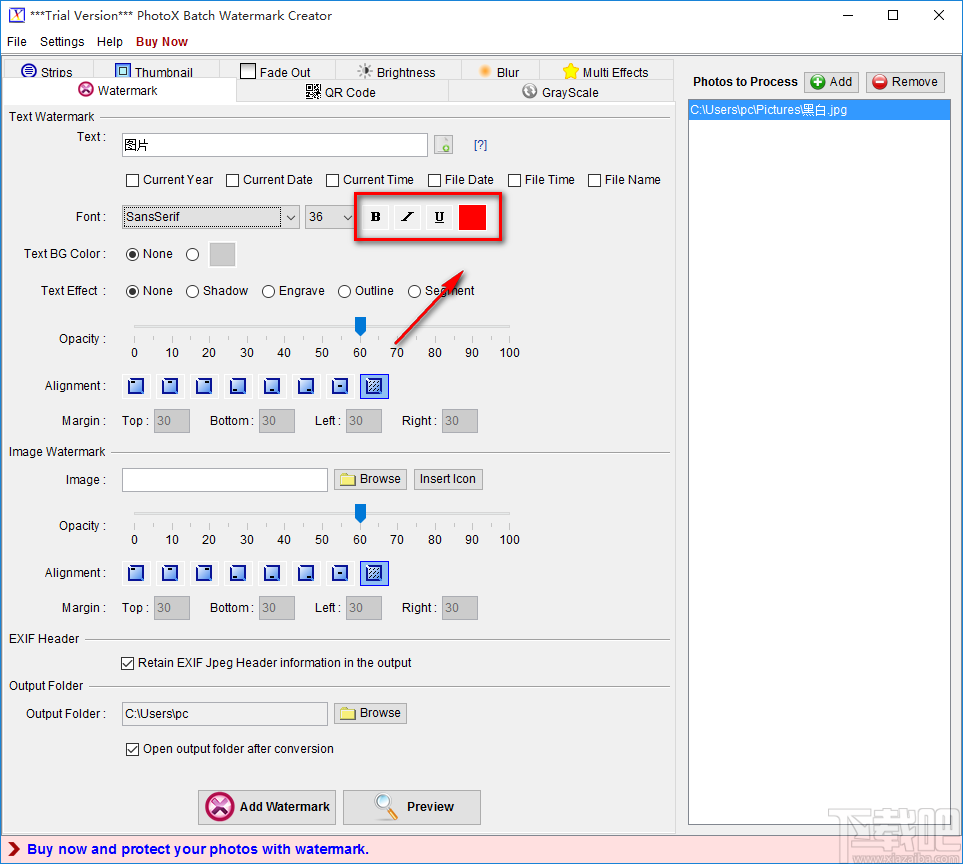963x864 pixels.
Task: Set image watermark alignment to bottom-center
Action: 271,573
